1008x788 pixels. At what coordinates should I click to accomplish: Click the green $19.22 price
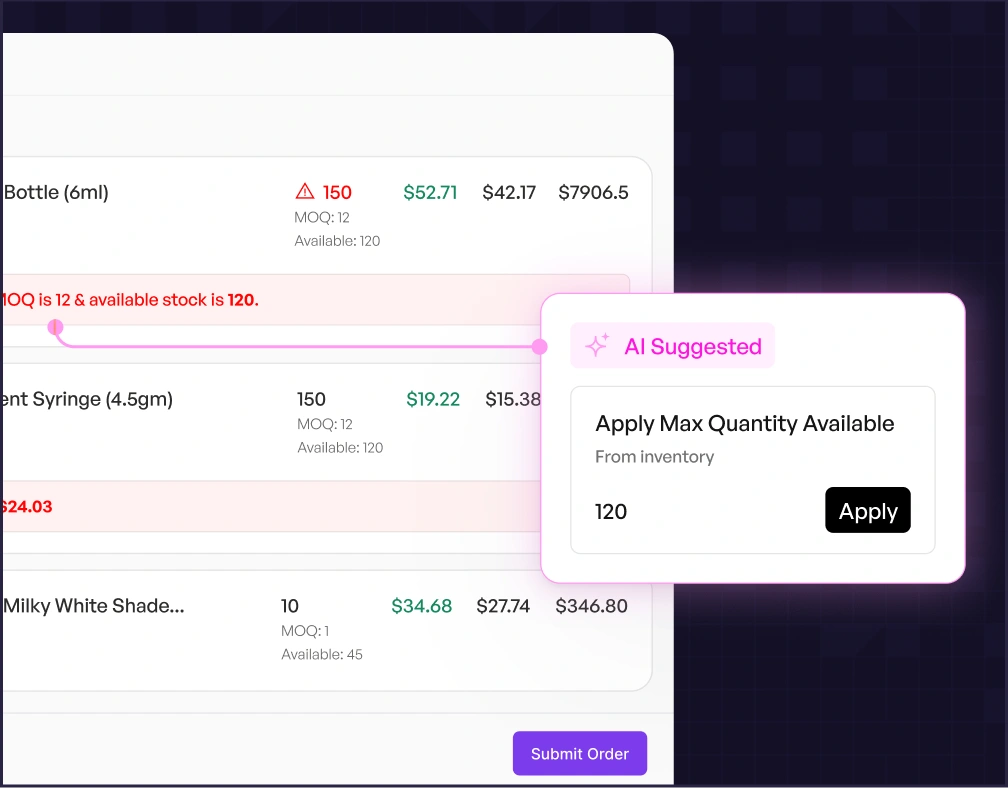coord(433,399)
